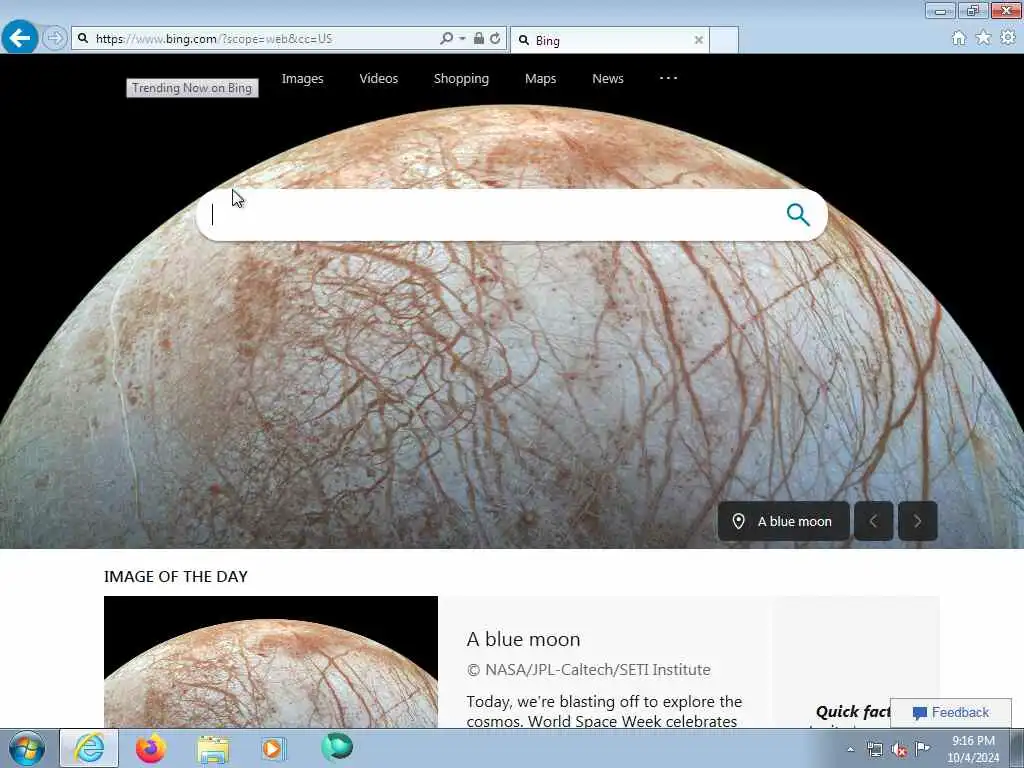The width and height of the screenshot is (1024, 768).
Task: Open the News menu item
Action: [608, 78]
